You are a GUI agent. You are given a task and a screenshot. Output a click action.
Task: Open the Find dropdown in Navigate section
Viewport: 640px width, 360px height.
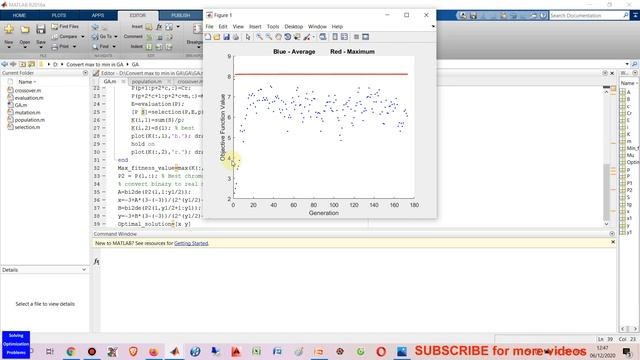[114, 47]
